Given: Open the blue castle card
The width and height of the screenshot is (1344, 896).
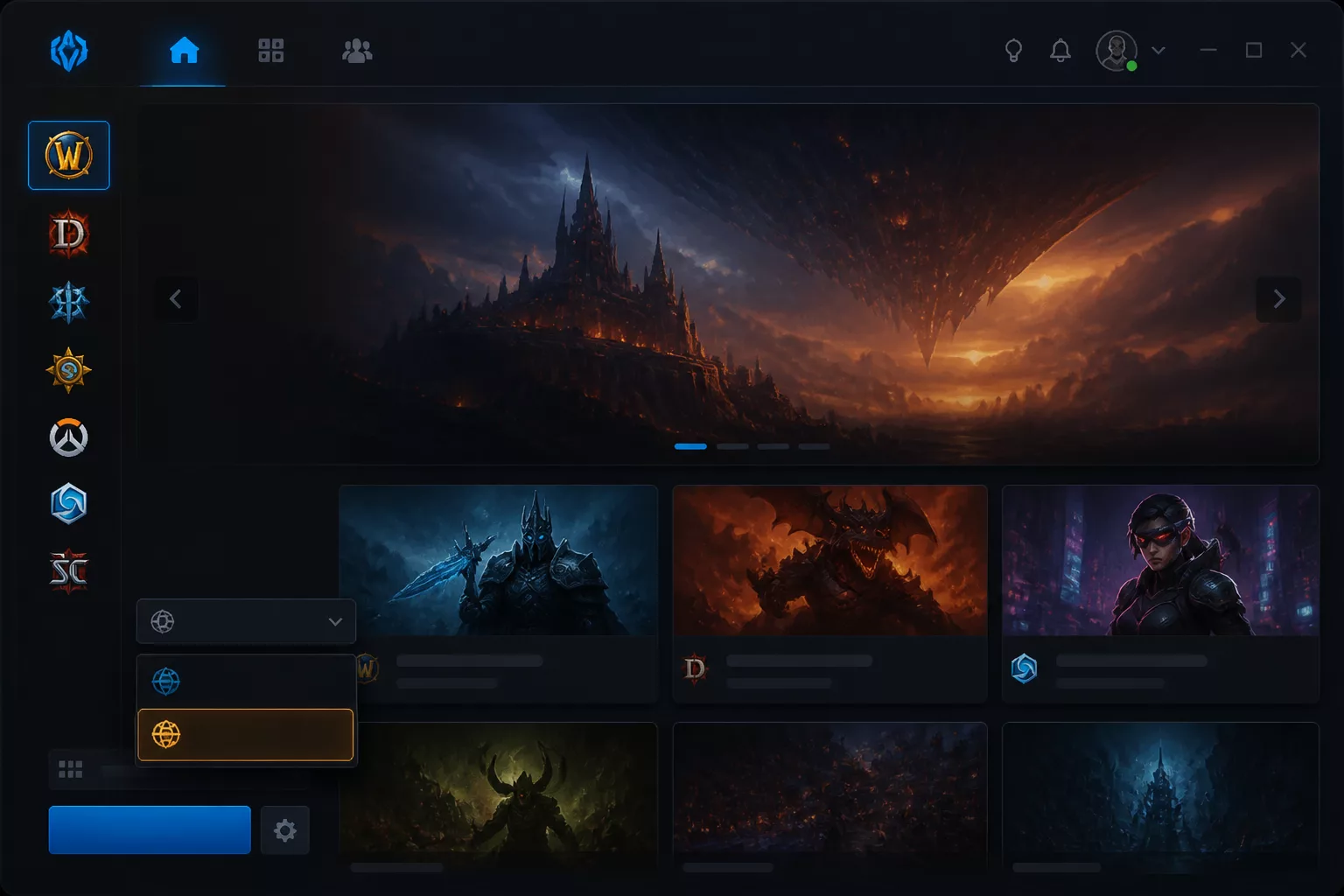Looking at the screenshot, I should pos(1160,798).
